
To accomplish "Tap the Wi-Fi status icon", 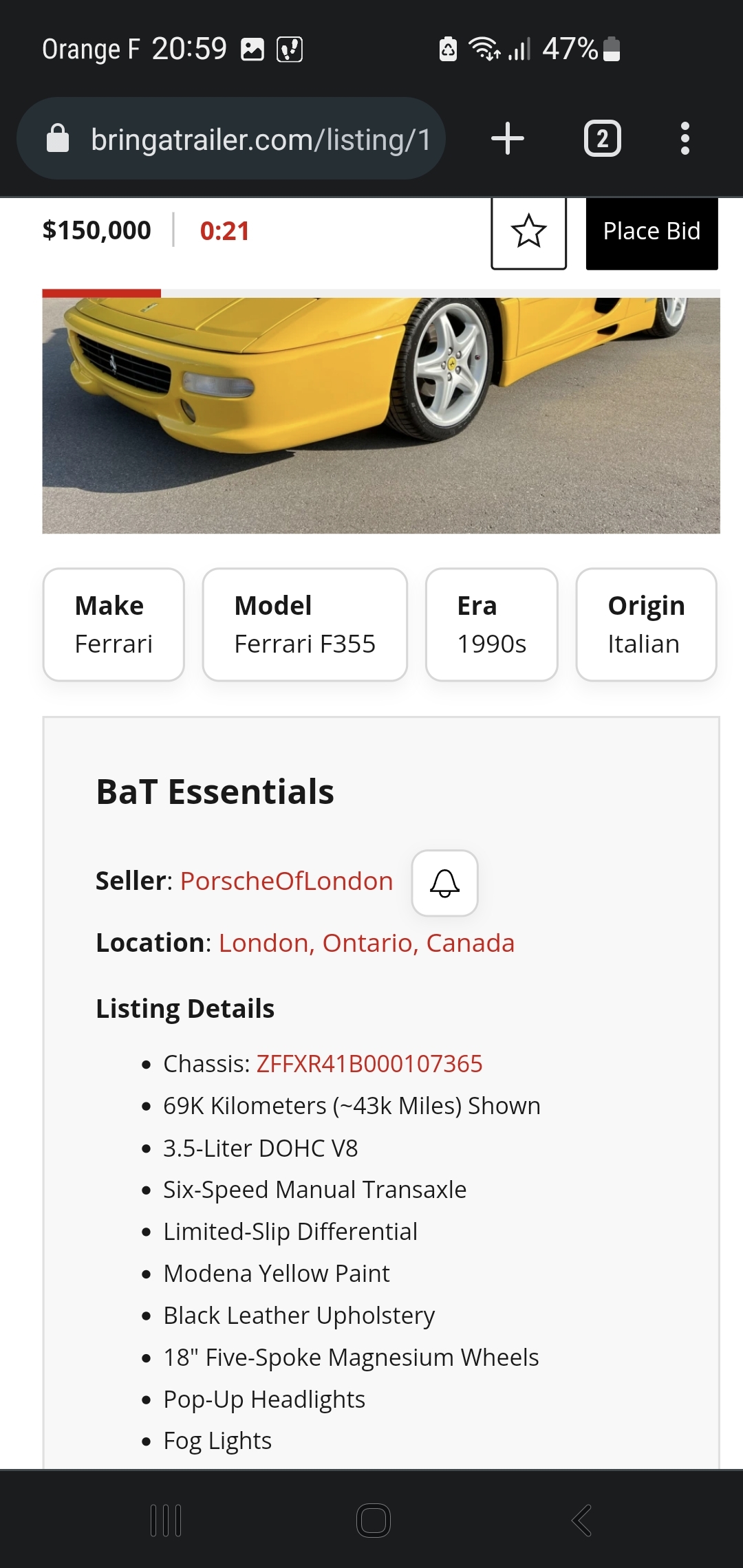I will pos(484,49).
